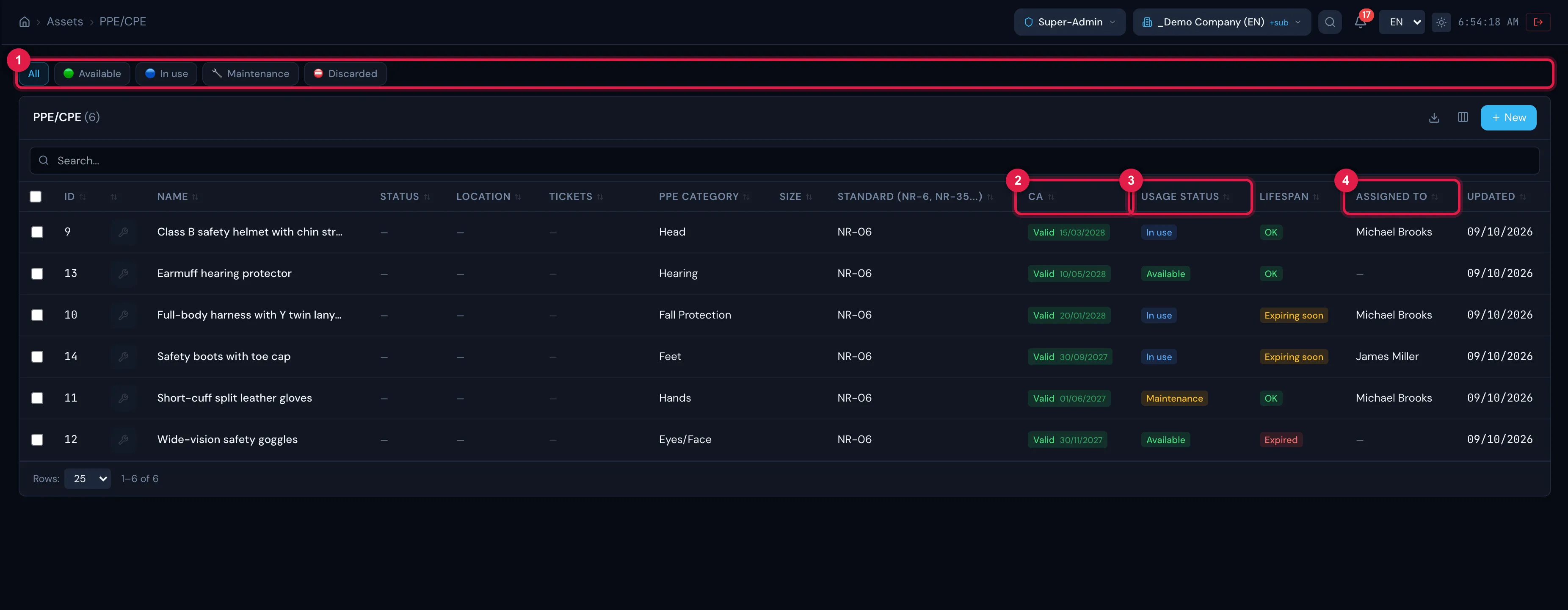
Task: Download the PPE/CPE table export
Action: pos(1434,118)
